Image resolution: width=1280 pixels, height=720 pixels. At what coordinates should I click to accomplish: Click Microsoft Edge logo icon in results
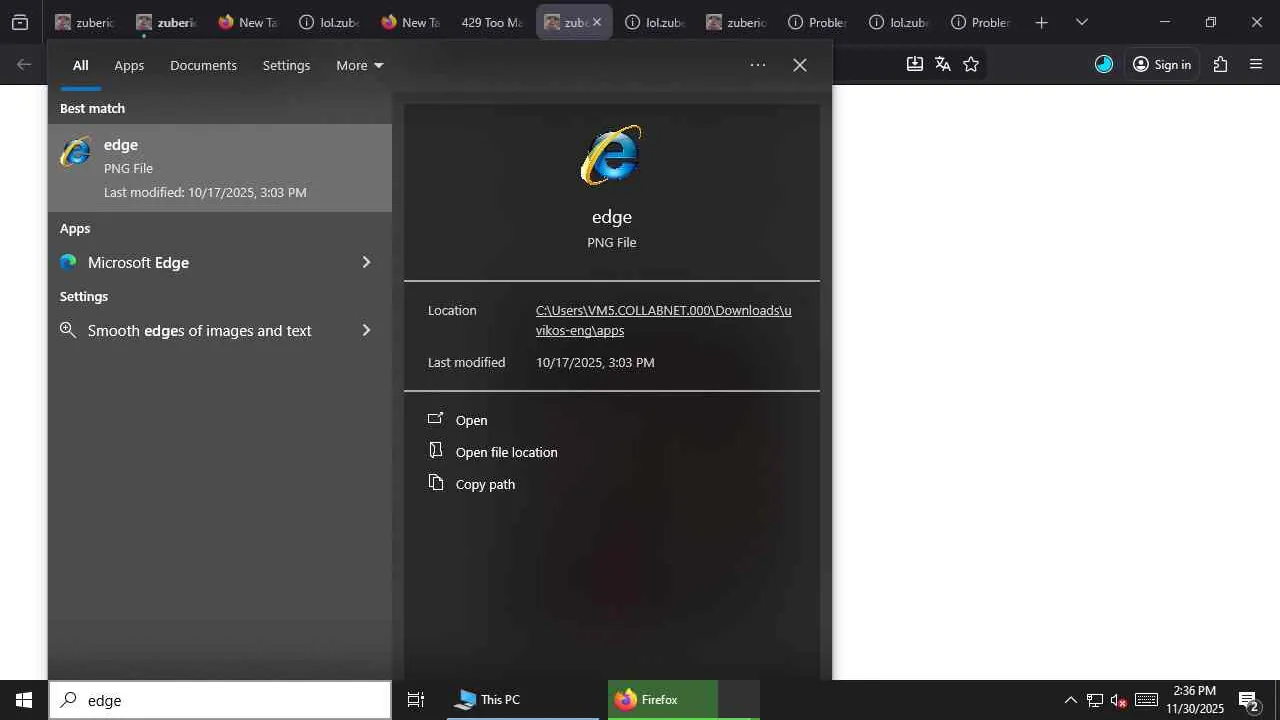(x=68, y=262)
